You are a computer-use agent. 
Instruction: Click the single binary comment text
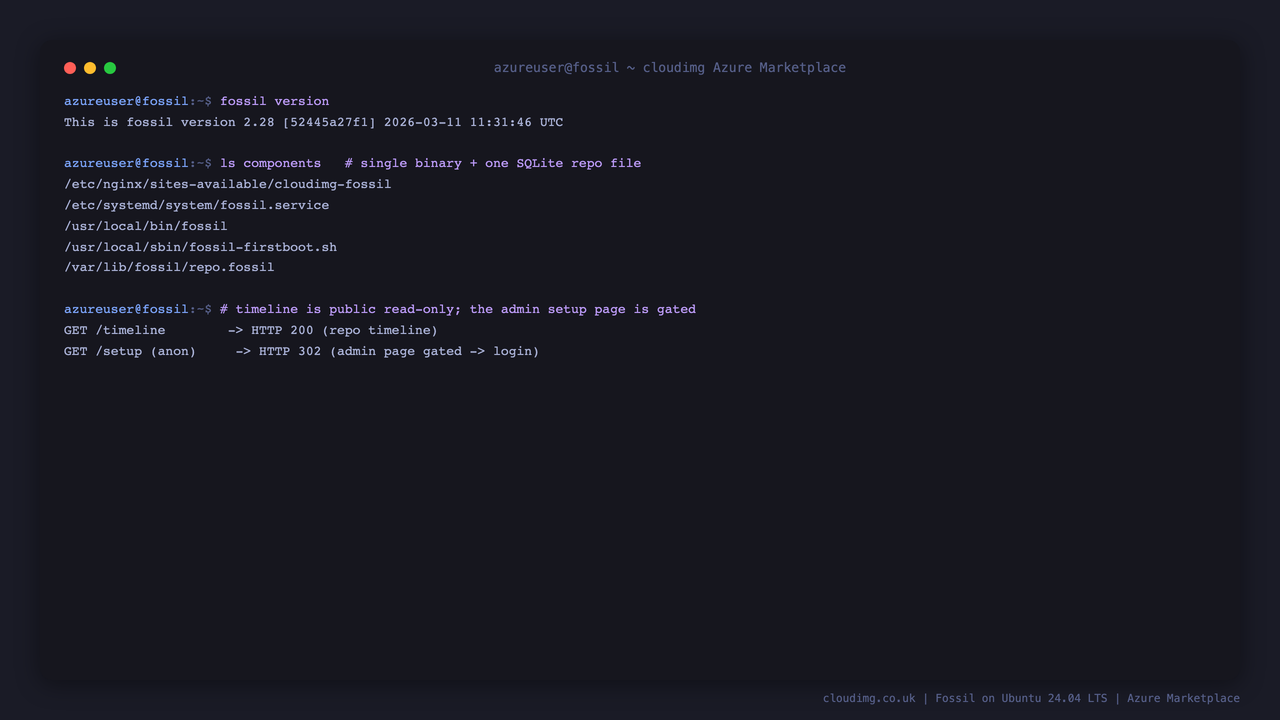pyautogui.click(x=493, y=163)
